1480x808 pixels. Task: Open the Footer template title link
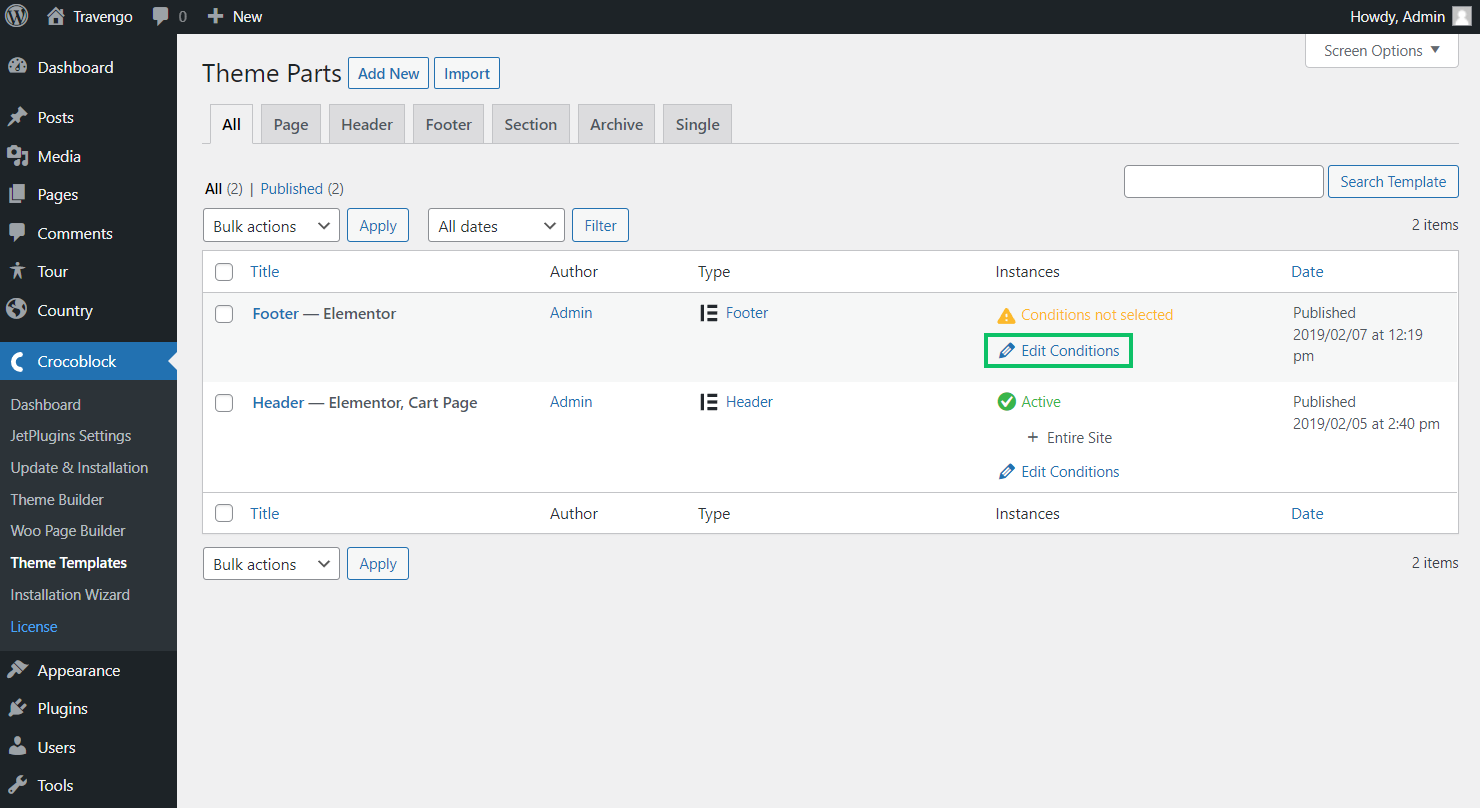click(x=276, y=314)
